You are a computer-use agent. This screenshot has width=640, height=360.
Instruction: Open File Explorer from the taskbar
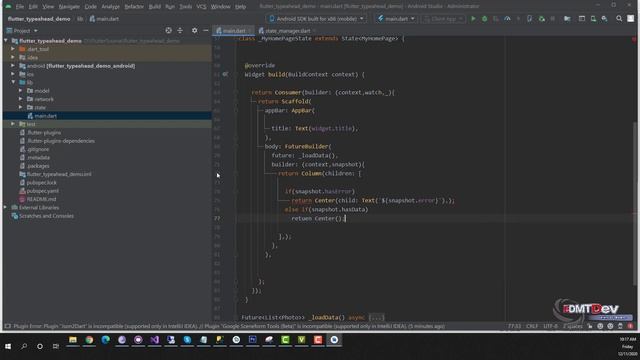(73, 340)
